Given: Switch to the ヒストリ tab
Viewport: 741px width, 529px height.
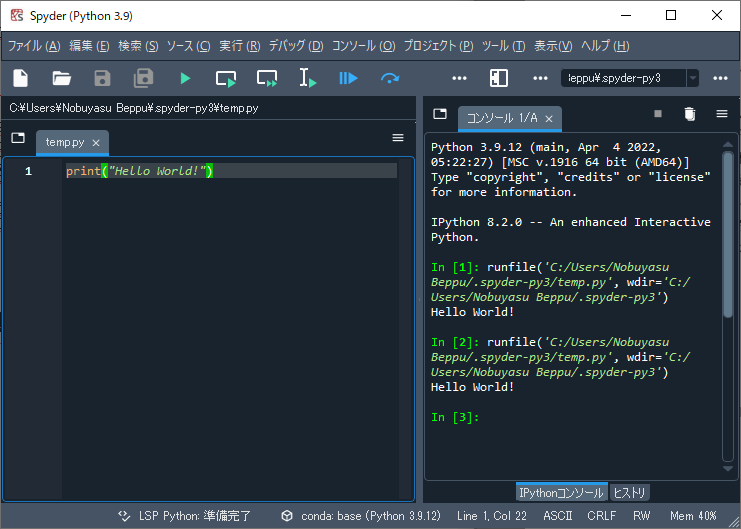Looking at the screenshot, I should click(x=630, y=492).
